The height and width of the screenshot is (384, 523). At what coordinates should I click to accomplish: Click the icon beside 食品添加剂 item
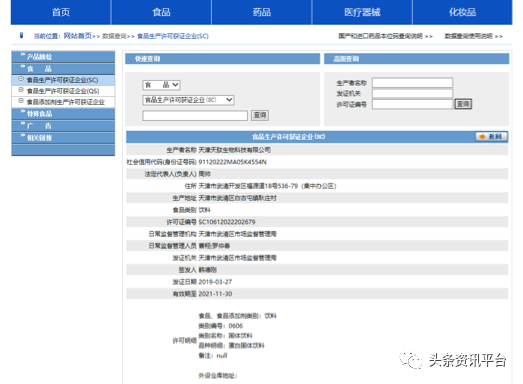click(x=21, y=101)
